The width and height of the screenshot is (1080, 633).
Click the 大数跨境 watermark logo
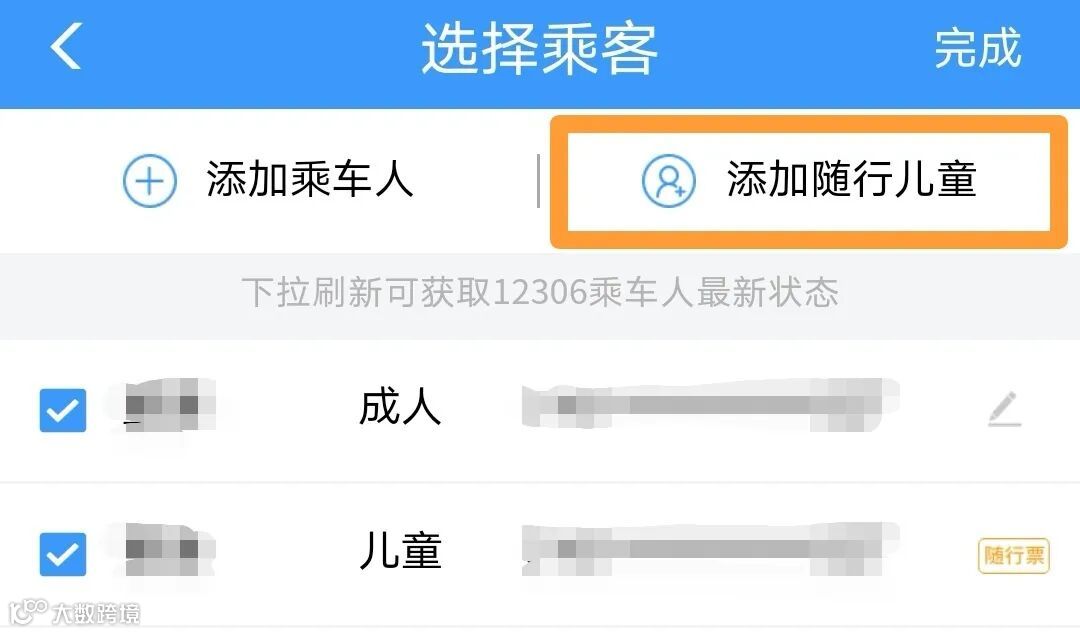74,612
